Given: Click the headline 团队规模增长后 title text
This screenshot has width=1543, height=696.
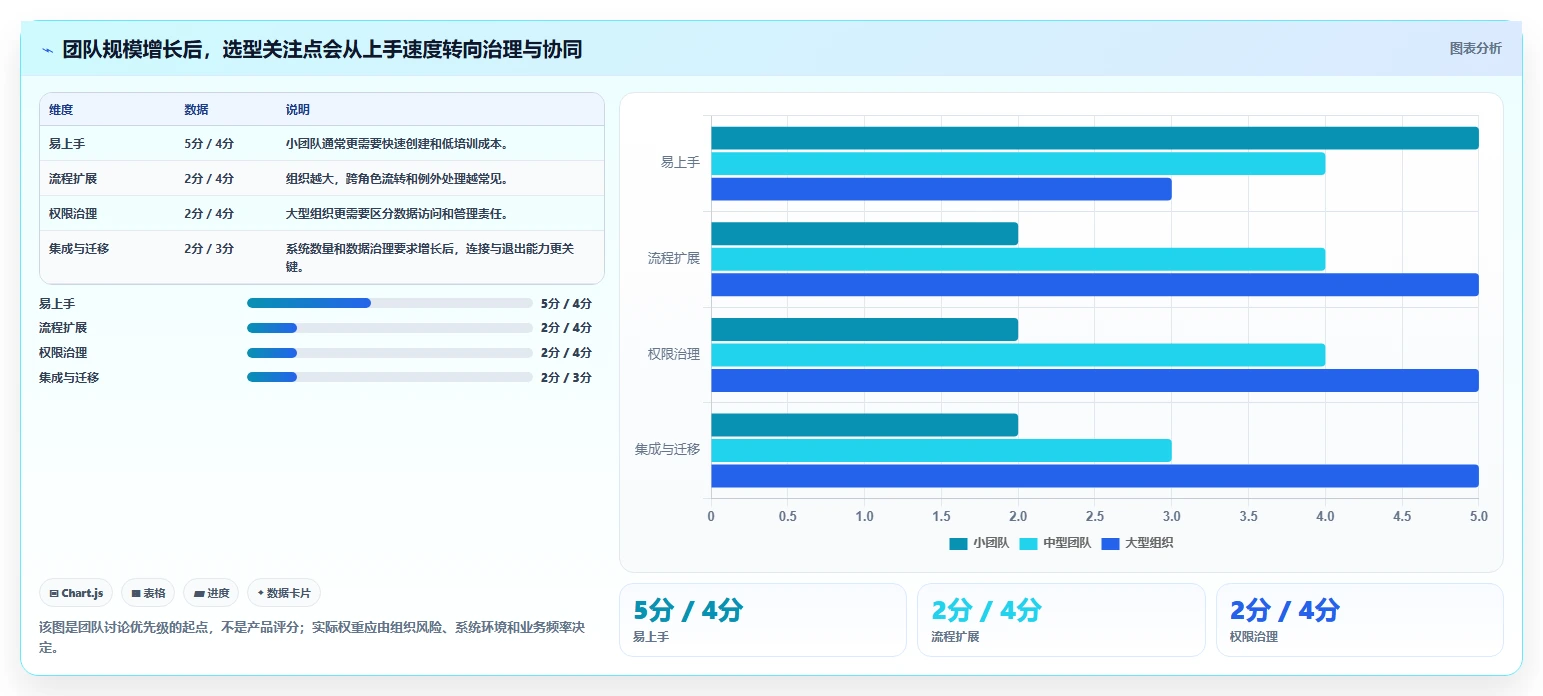Looking at the screenshot, I should tap(322, 50).
